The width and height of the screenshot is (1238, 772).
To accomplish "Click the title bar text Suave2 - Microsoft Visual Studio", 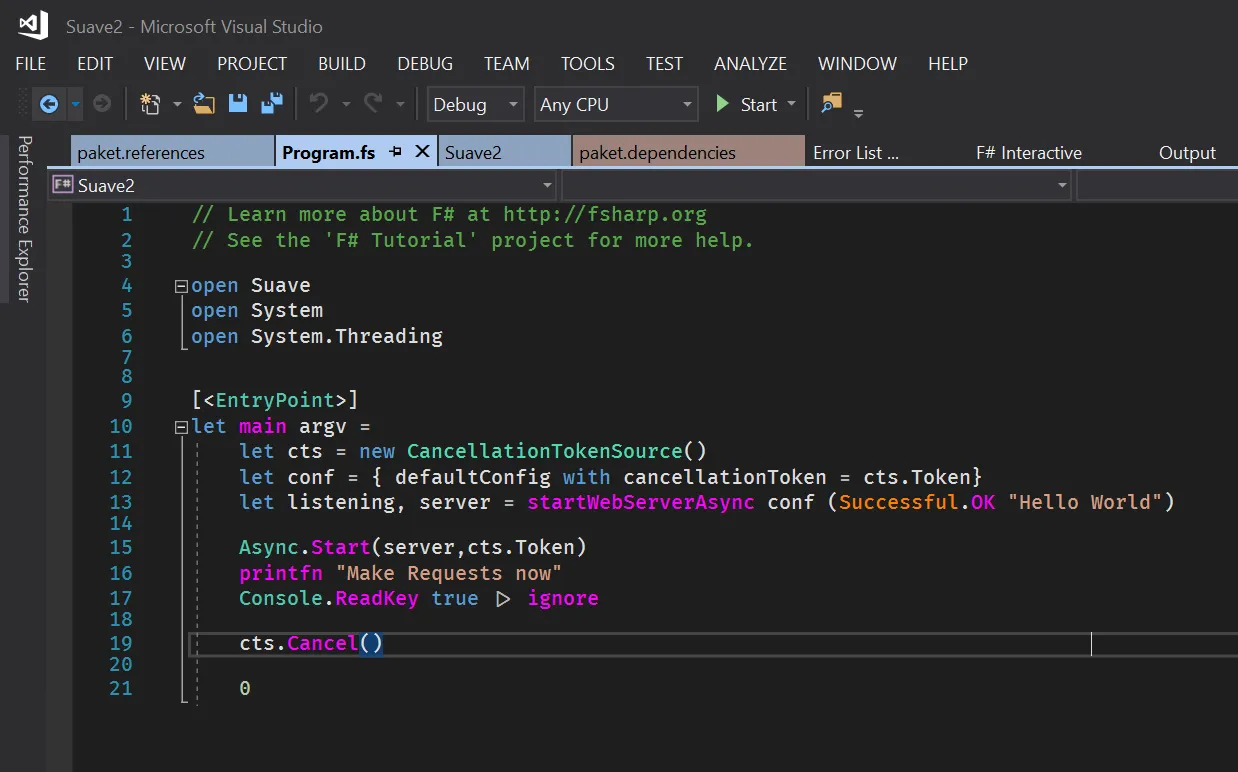I will pos(194,26).
